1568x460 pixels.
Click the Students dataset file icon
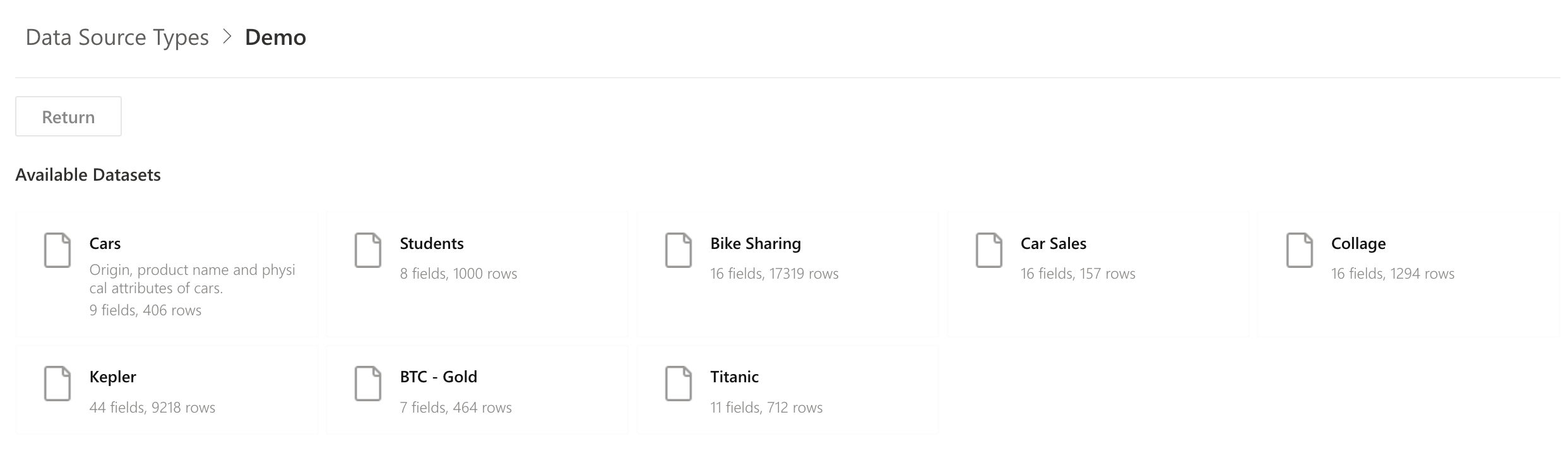368,250
